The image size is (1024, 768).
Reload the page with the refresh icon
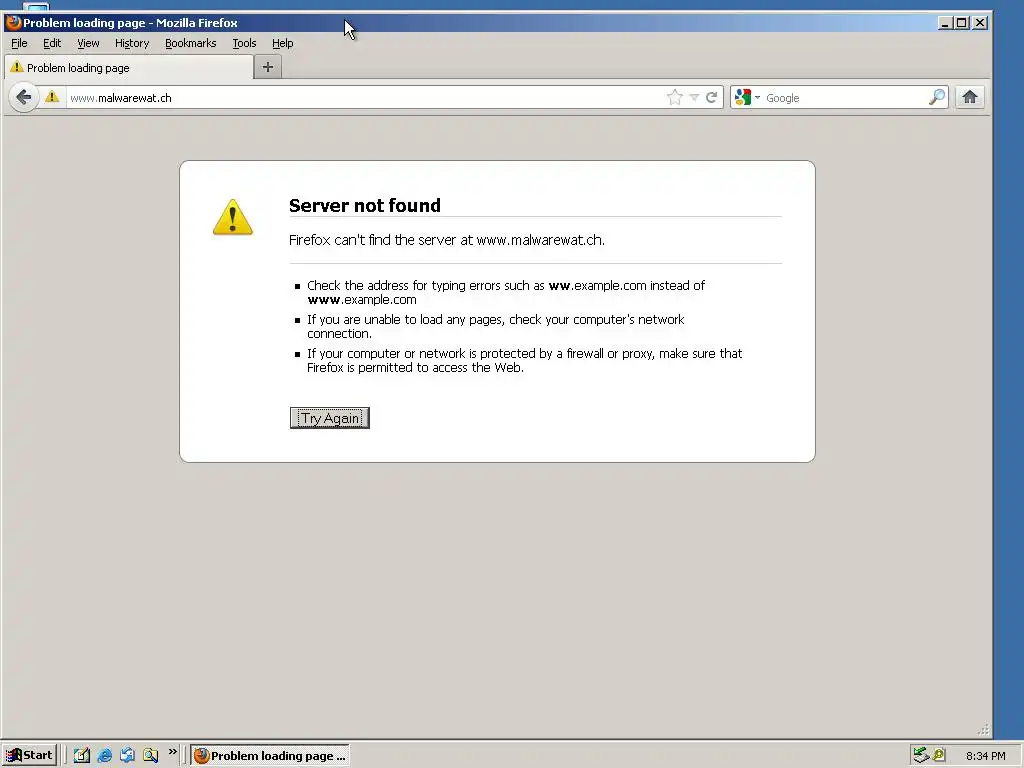[711, 97]
